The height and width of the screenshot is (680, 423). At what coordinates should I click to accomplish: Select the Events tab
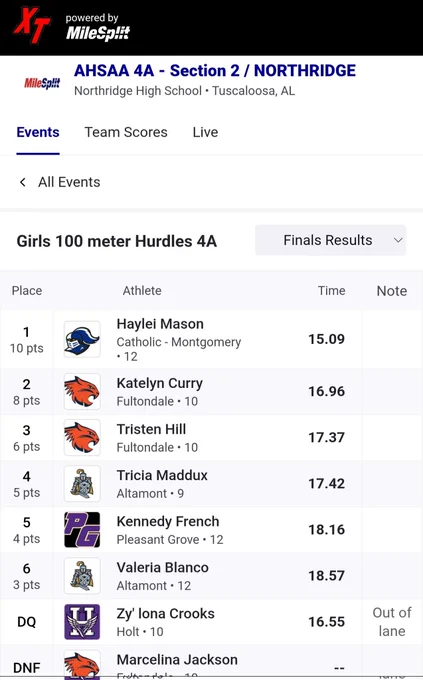pos(38,132)
